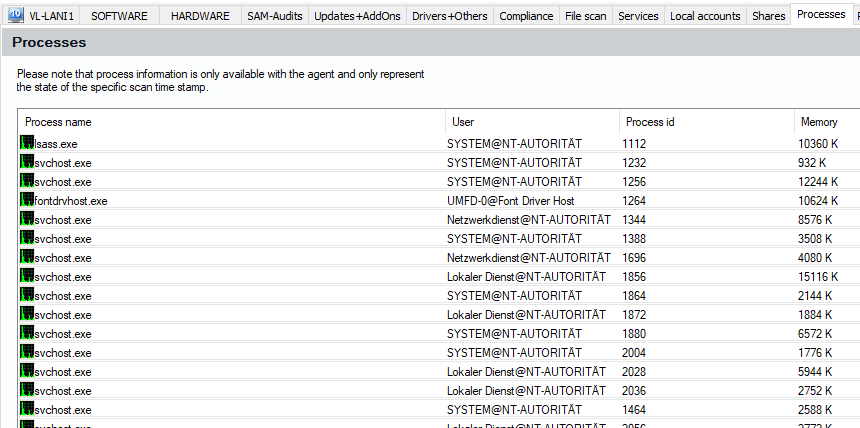The height and width of the screenshot is (428, 860).
Task: Open the Updates+AddOns tab
Action: tap(355, 16)
